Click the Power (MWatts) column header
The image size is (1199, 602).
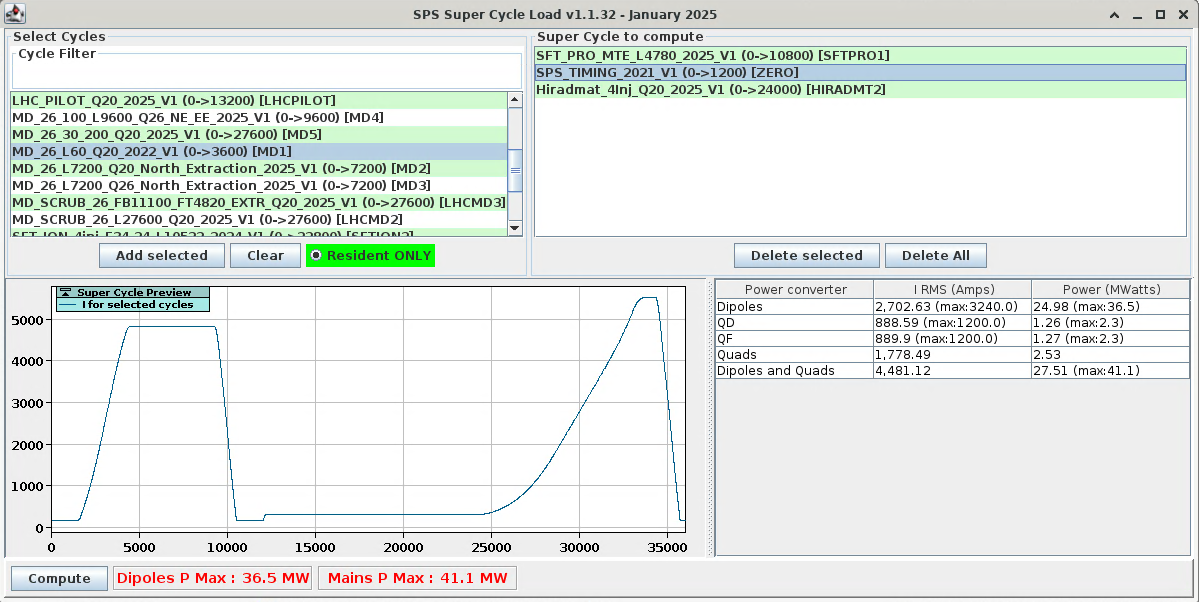[1110, 290]
